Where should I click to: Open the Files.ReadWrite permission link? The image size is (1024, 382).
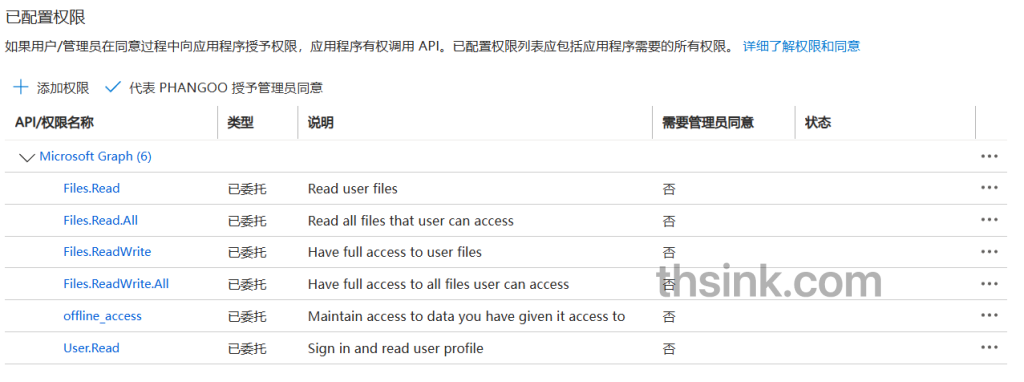tap(107, 251)
